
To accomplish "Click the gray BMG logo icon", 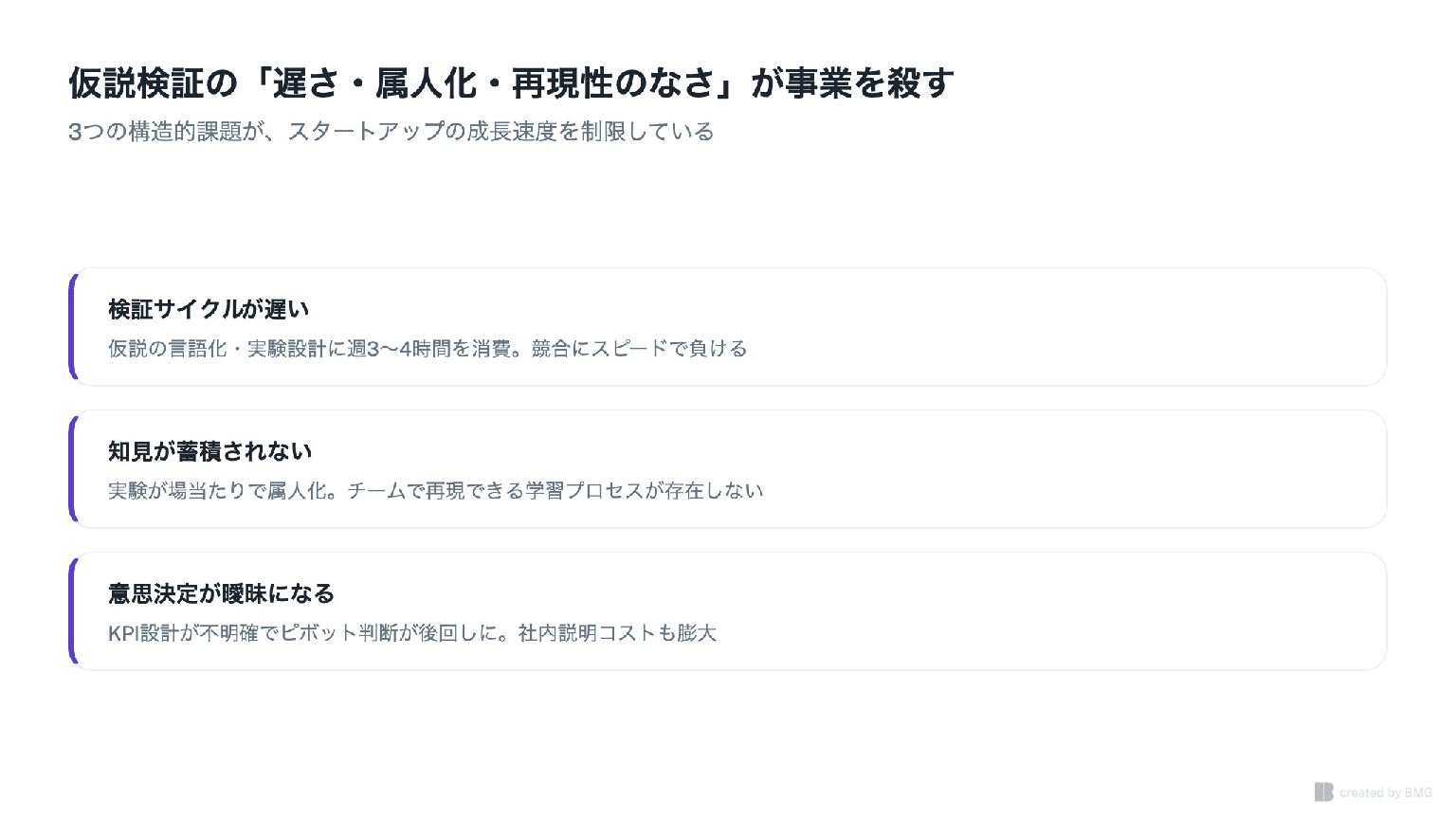I will [1324, 792].
